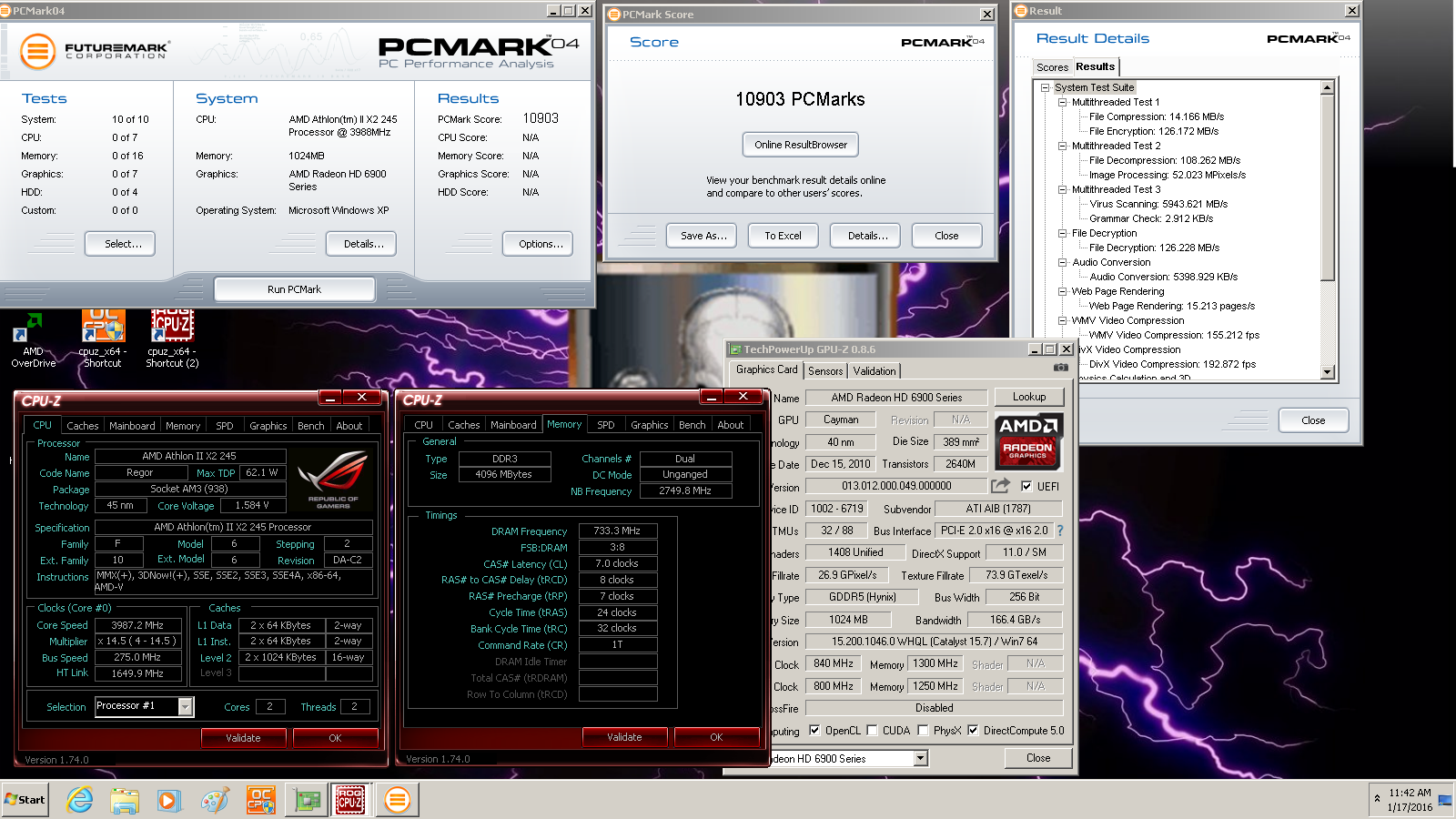This screenshot has height=819, width=1456.
Task: Show hidden icons in system tray
Action: coord(1376,800)
